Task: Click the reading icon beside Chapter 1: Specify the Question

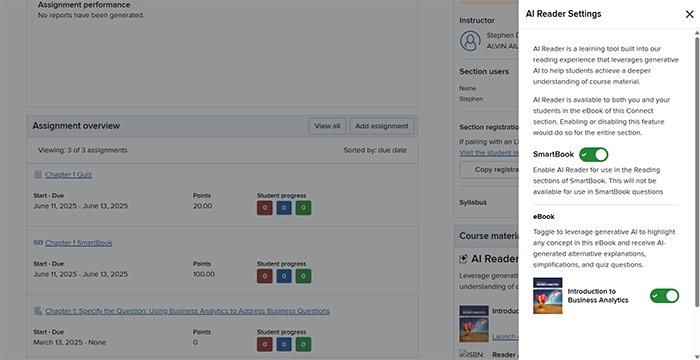Action: (x=38, y=311)
